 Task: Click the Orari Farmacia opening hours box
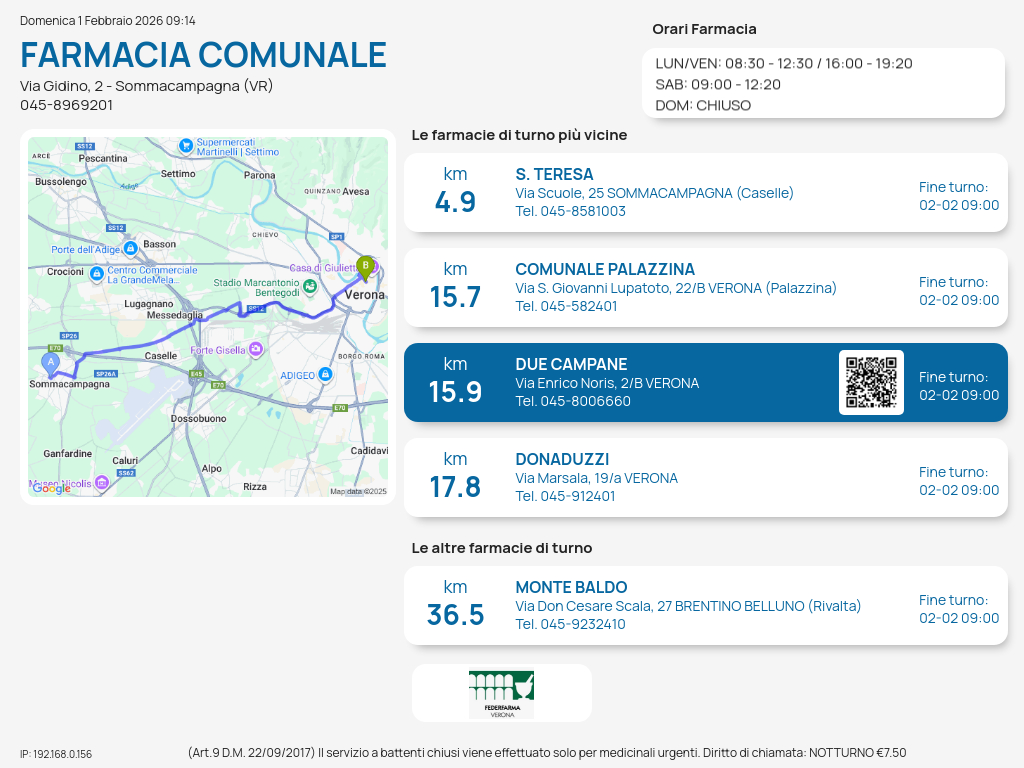pyautogui.click(x=822, y=84)
